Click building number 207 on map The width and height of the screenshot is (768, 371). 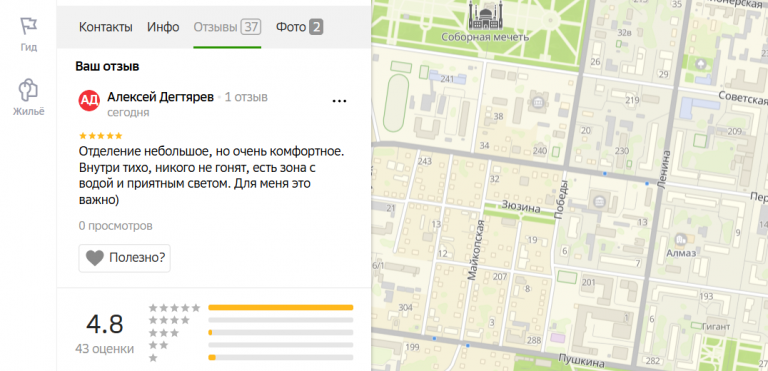pos(500,277)
